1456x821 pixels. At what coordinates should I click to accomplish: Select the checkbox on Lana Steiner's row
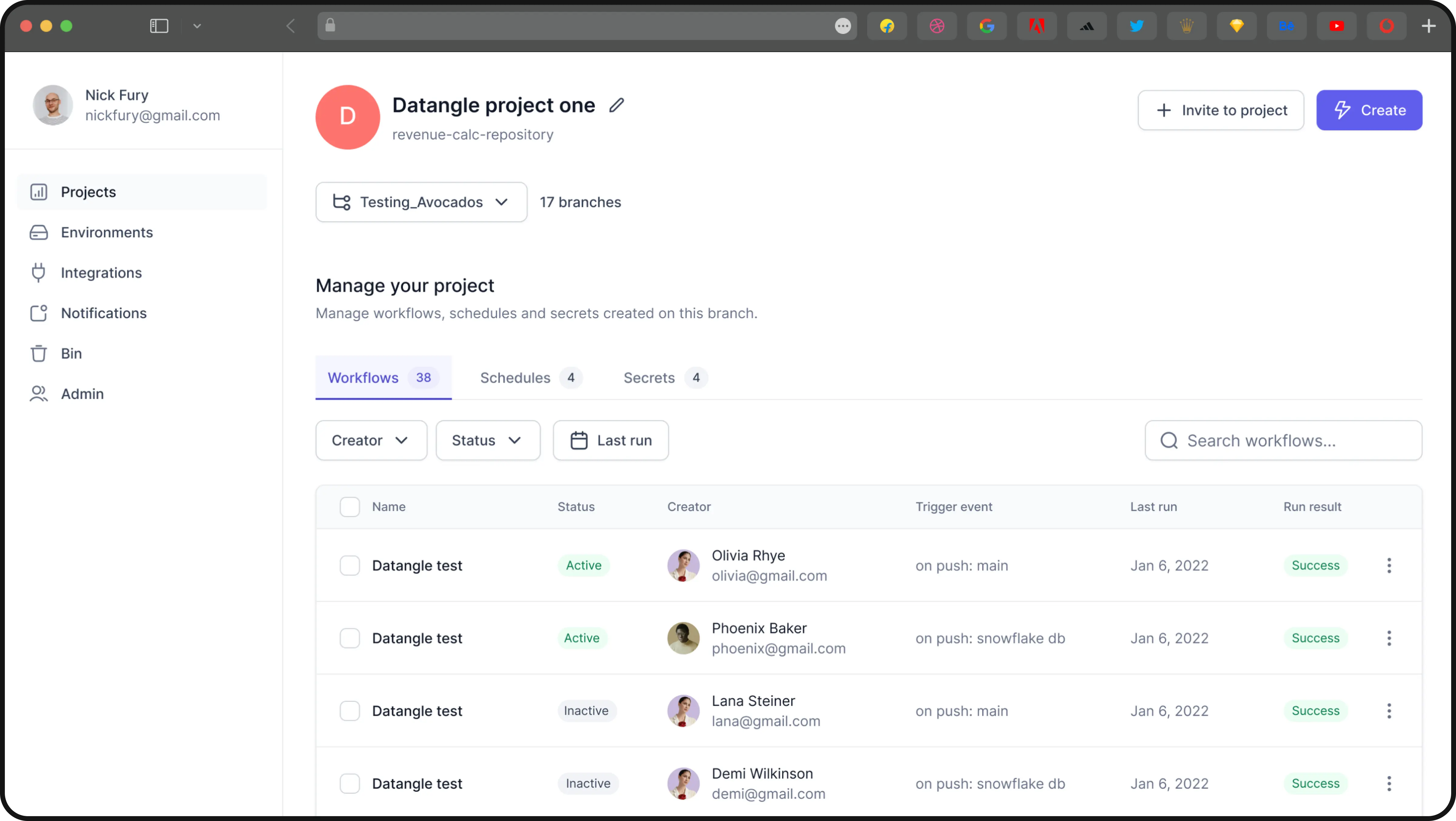point(349,711)
